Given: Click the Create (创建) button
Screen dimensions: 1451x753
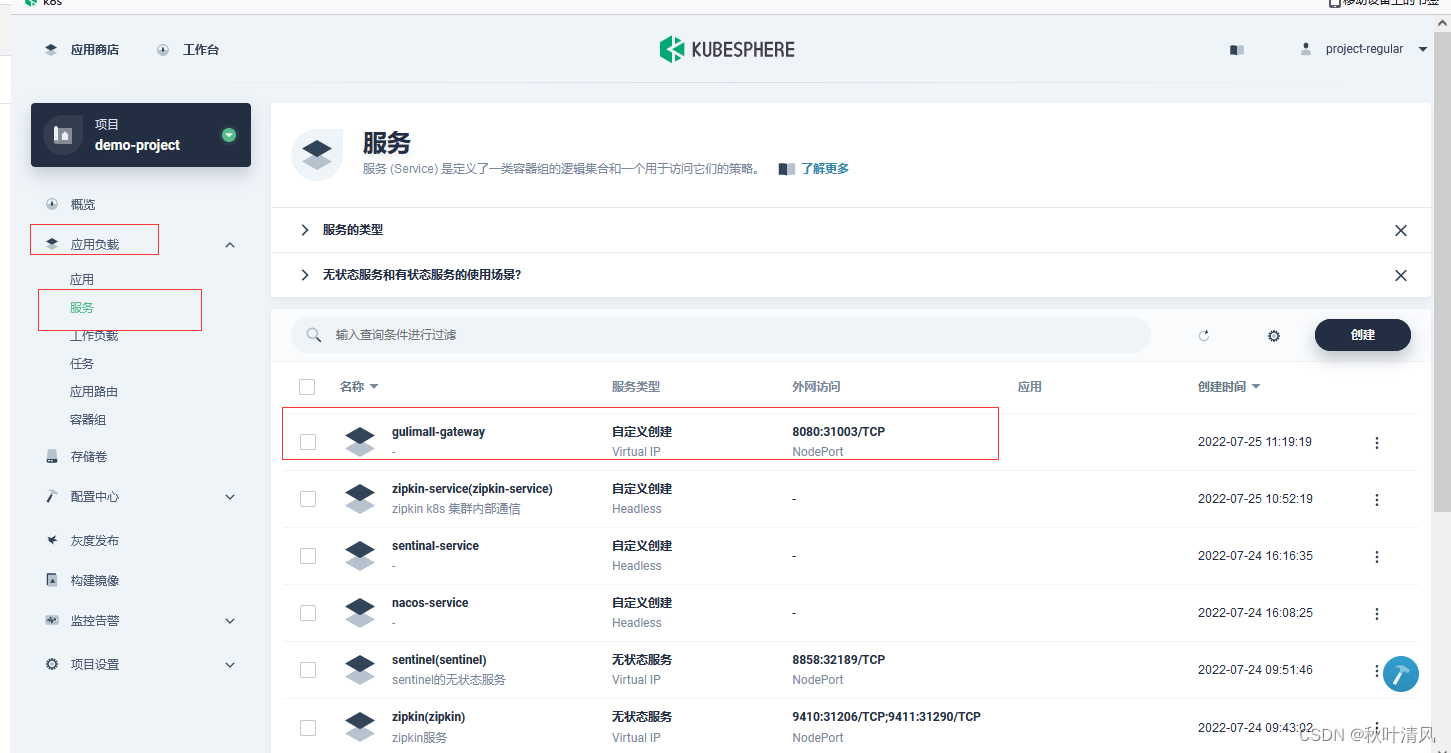Looking at the screenshot, I should 1362,335.
